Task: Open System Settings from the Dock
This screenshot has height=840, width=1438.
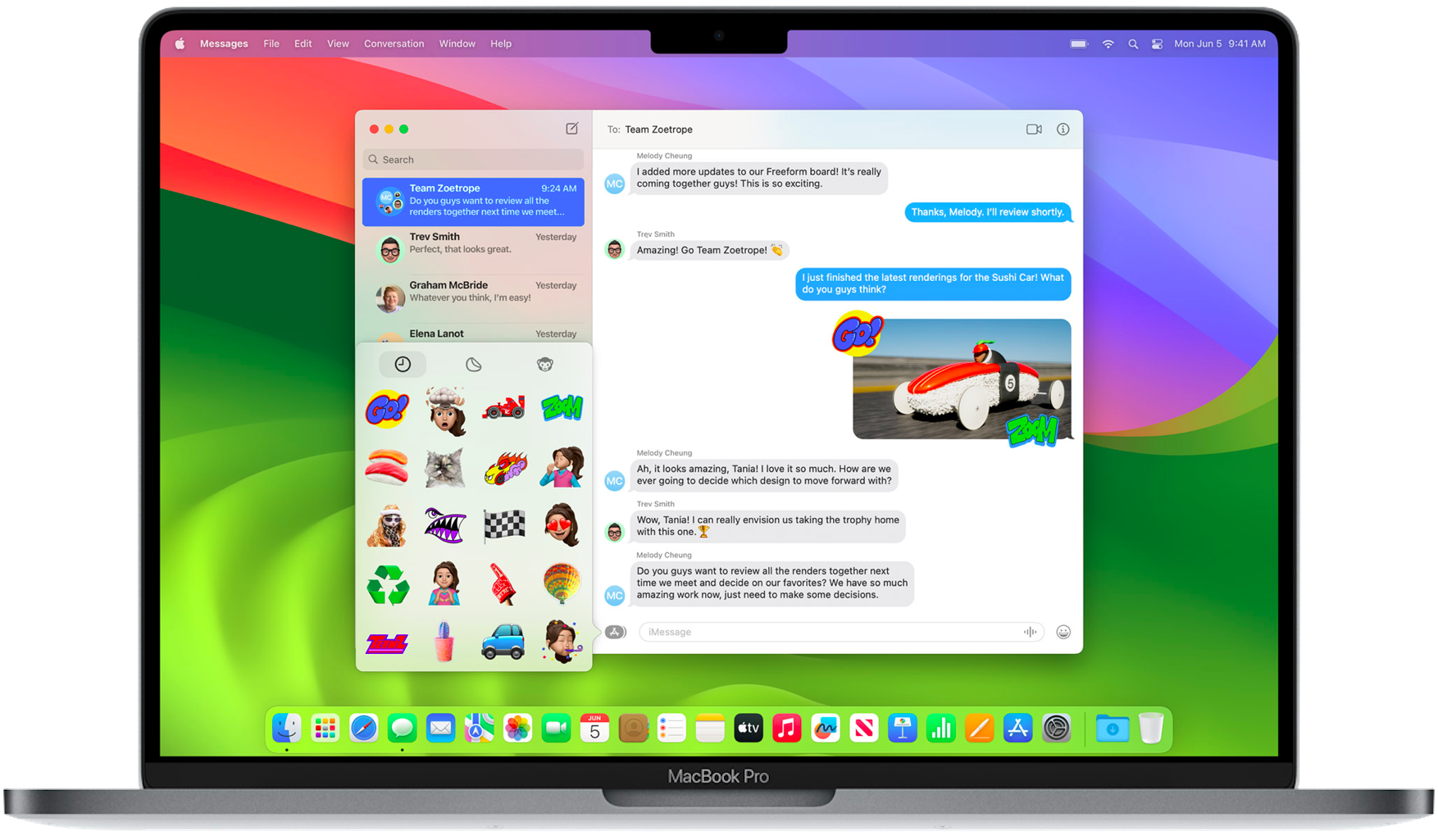Action: click(x=1057, y=728)
